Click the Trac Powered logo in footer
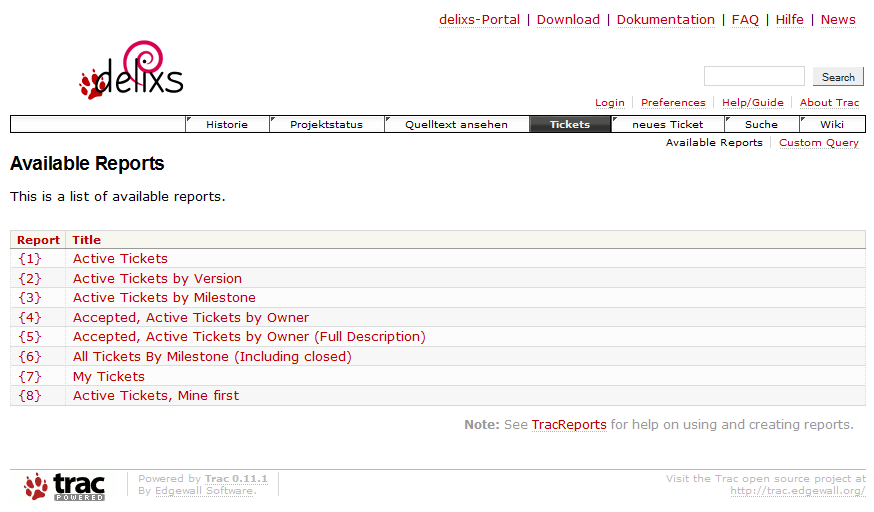The height and width of the screenshot is (512, 874). coord(65,487)
